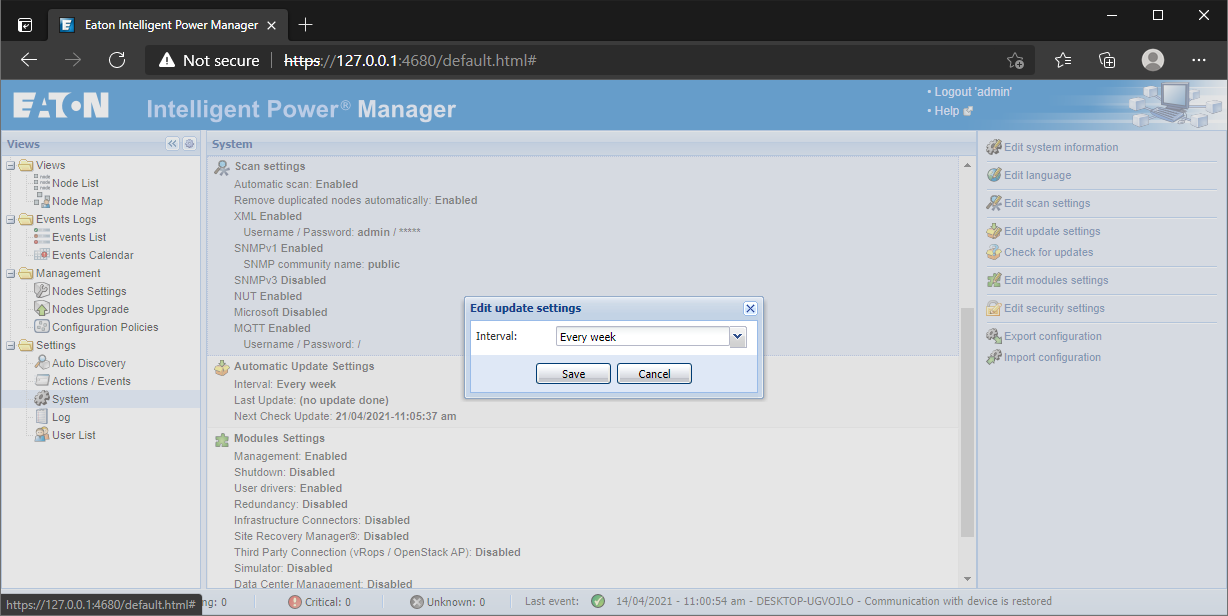Cancel the update settings dialog

click(x=654, y=374)
